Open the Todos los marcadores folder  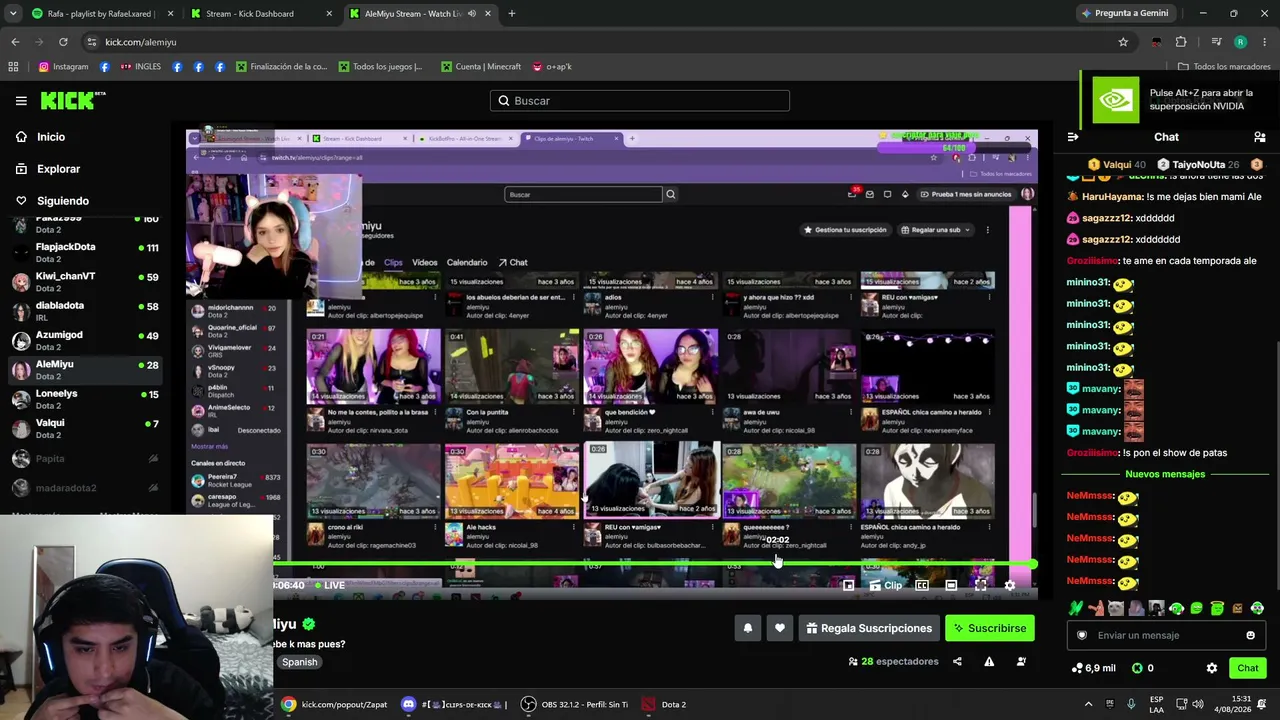1224,67
